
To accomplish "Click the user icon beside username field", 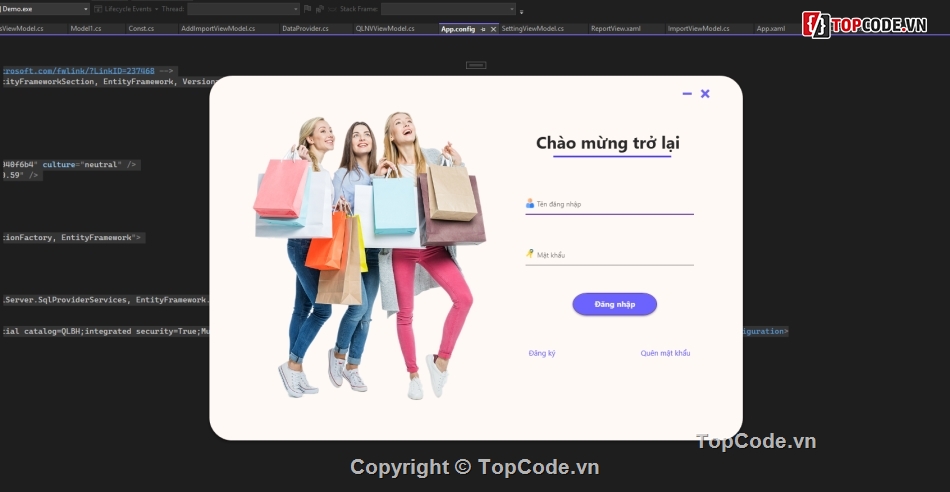I will tap(530, 204).
